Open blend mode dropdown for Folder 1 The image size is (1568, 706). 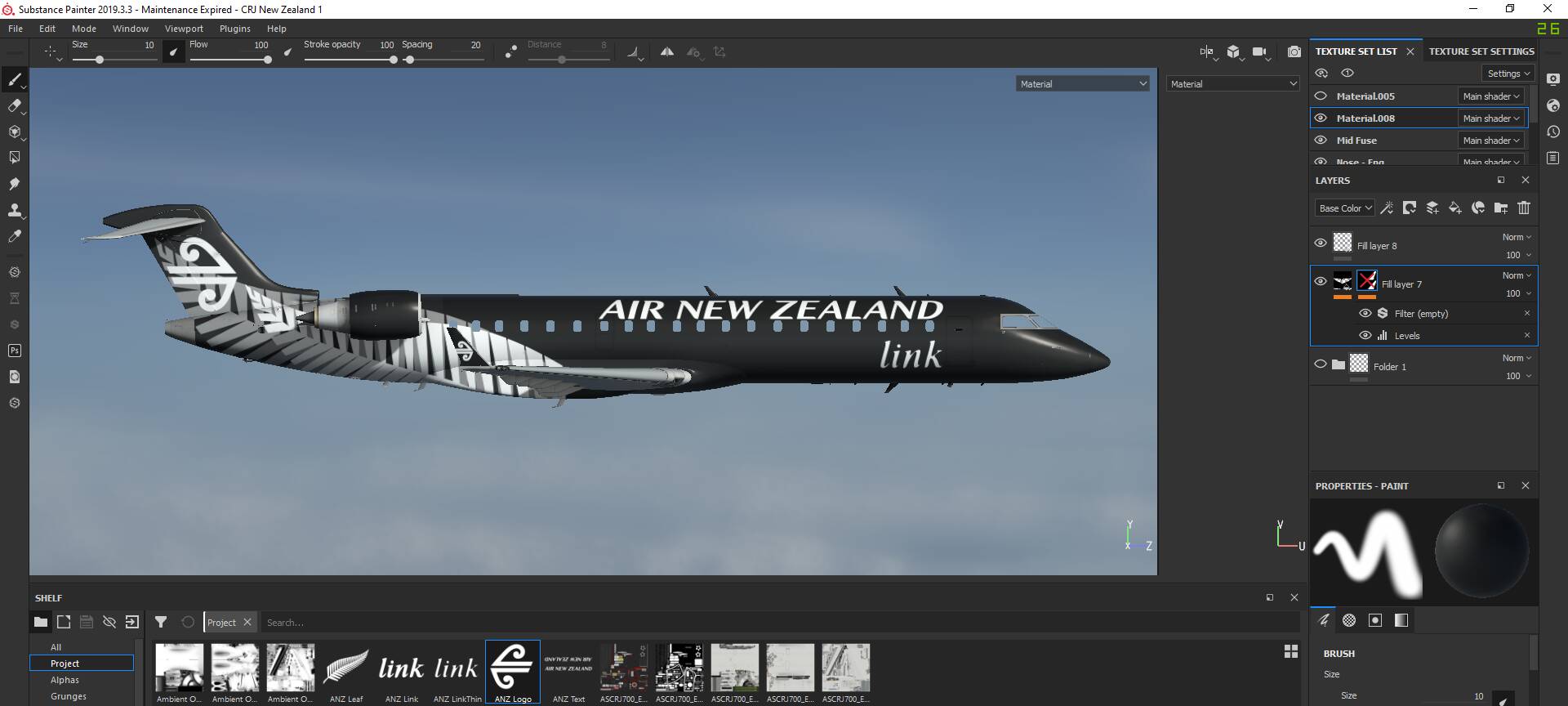[x=1517, y=358]
